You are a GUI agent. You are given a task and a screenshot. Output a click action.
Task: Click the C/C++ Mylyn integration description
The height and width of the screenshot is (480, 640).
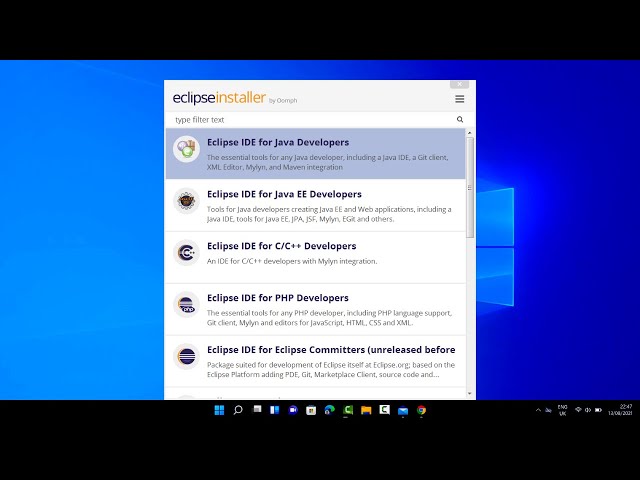tap(292, 261)
